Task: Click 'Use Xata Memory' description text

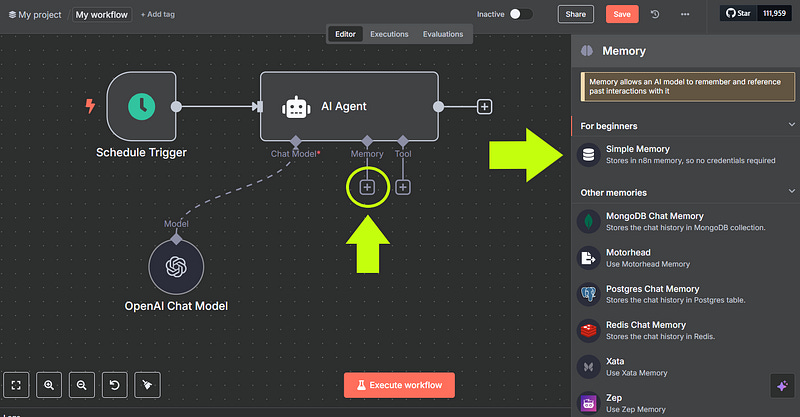Action: point(637,373)
